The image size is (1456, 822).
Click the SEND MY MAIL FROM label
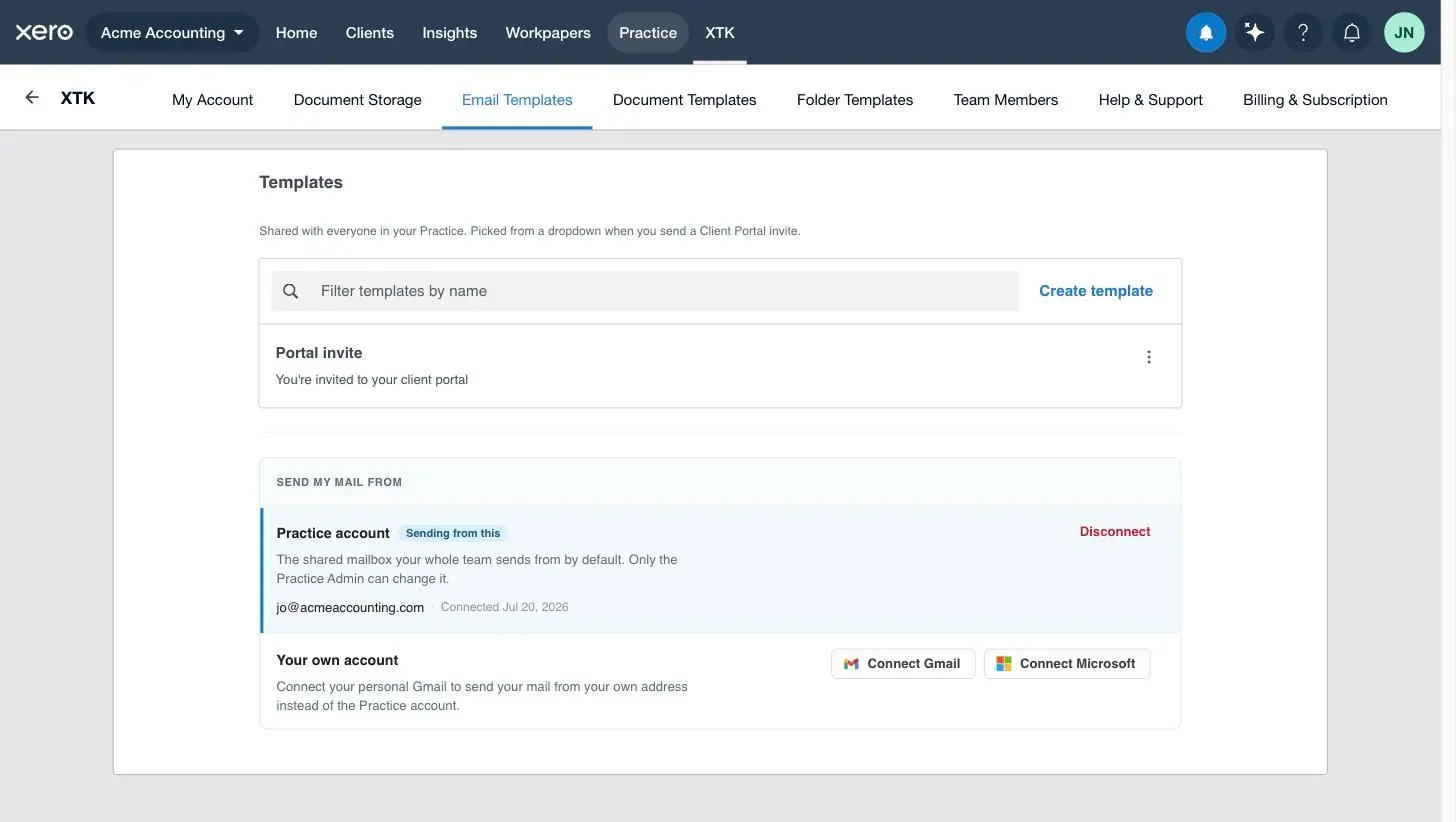339,482
